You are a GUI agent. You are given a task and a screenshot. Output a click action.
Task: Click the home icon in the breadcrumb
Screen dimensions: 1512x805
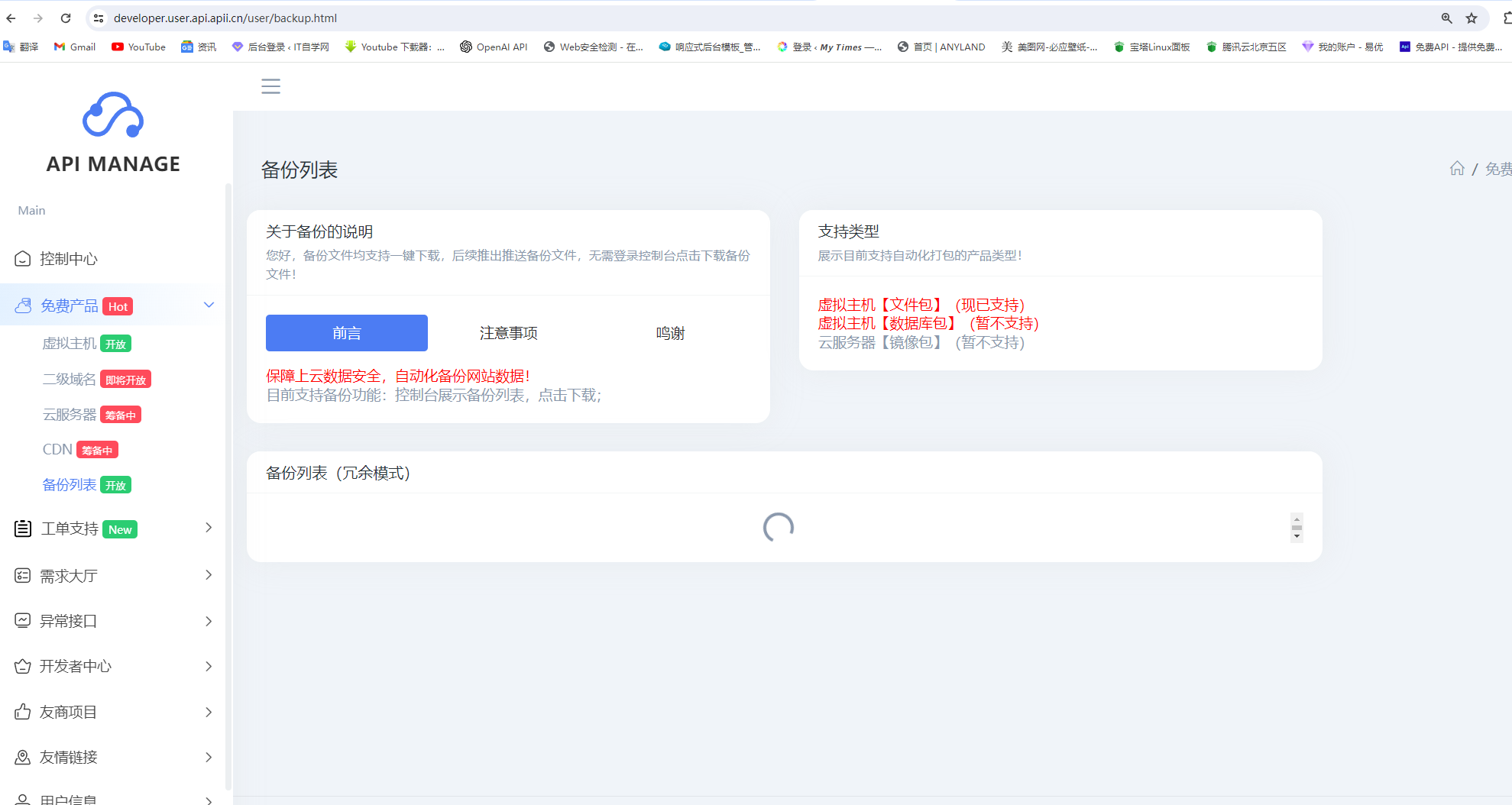tap(1456, 168)
